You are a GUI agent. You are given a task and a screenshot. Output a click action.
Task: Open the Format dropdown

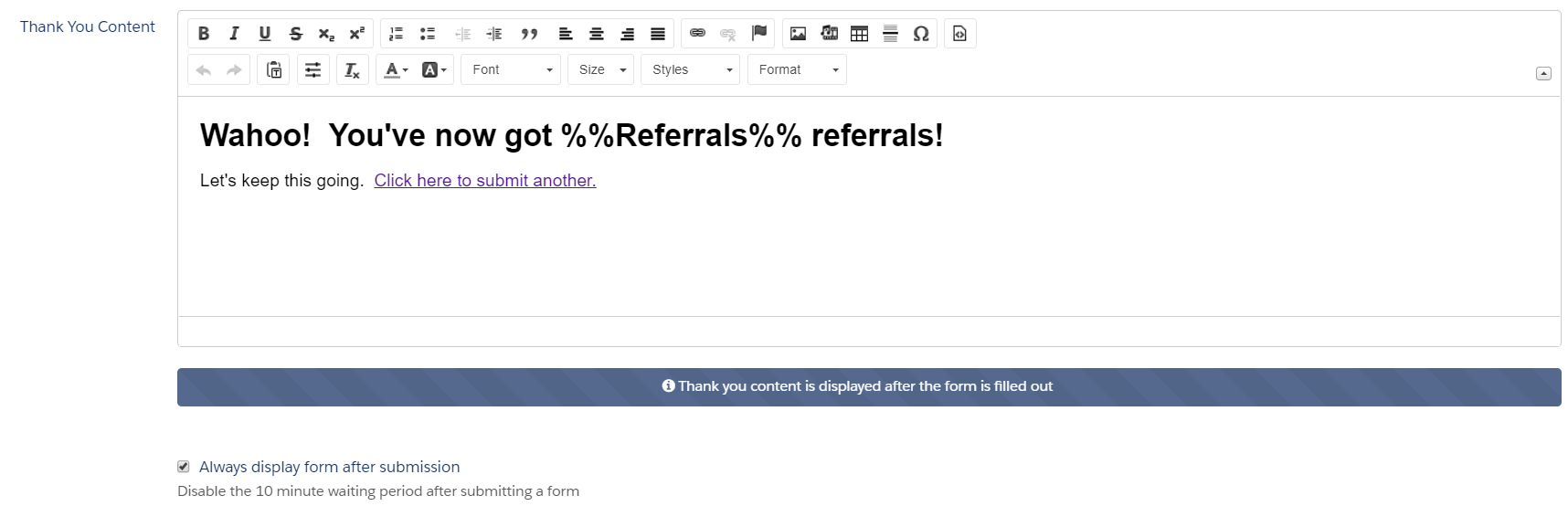coord(797,69)
